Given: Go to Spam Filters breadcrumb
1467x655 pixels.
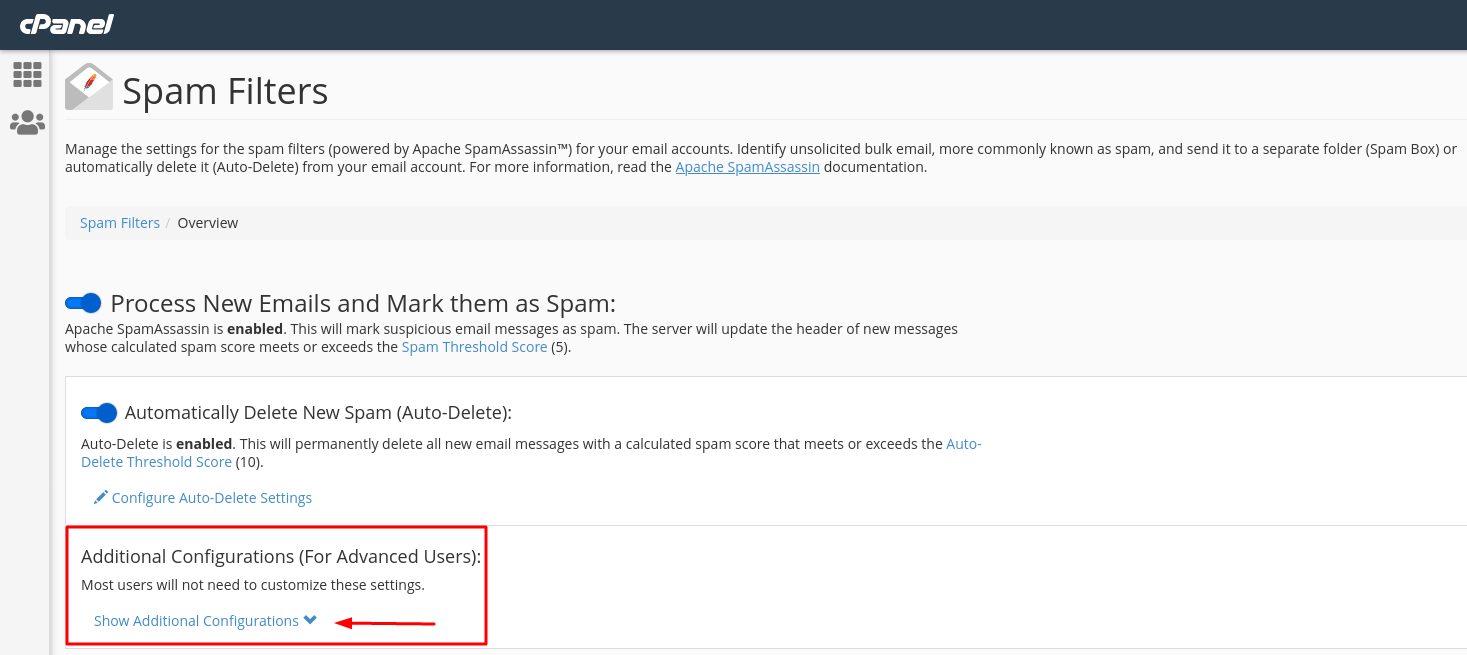Looking at the screenshot, I should click(120, 223).
